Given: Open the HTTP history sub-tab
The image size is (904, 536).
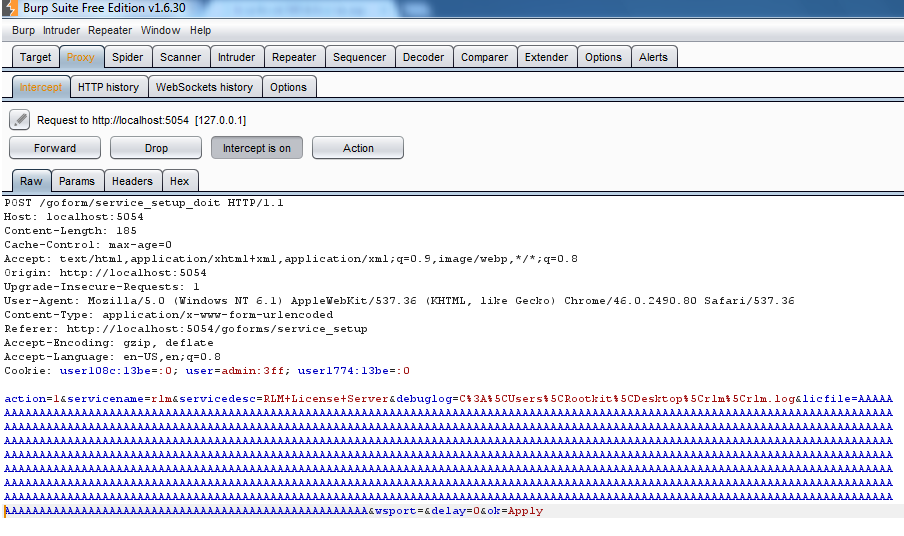Looking at the screenshot, I should pyautogui.click(x=108, y=87).
